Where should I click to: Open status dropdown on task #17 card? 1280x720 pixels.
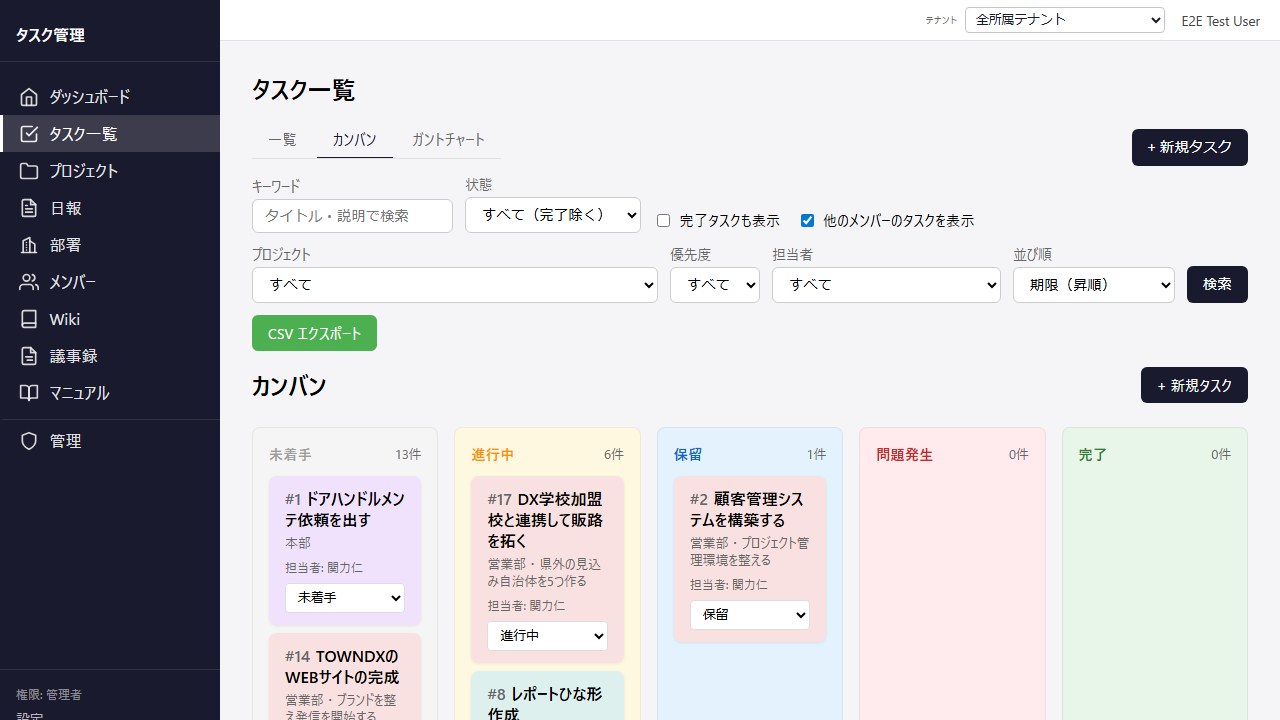click(x=548, y=636)
